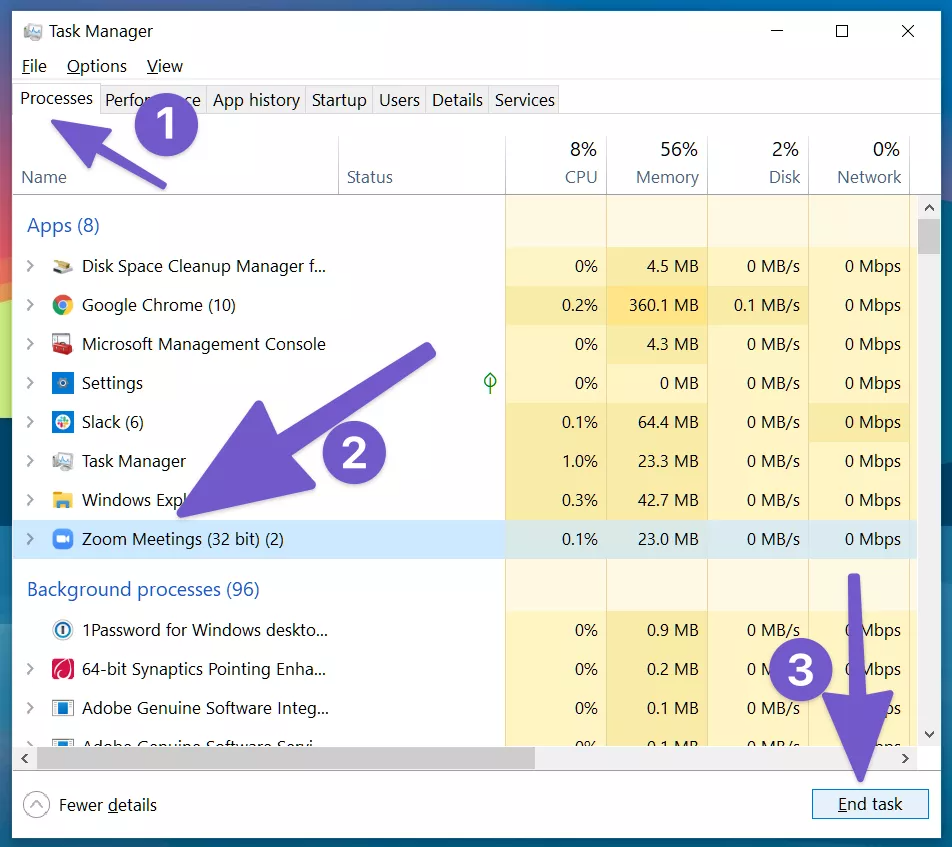Click the 1Password process icon
Image resolution: width=952 pixels, height=847 pixels.
pyautogui.click(x=63, y=630)
